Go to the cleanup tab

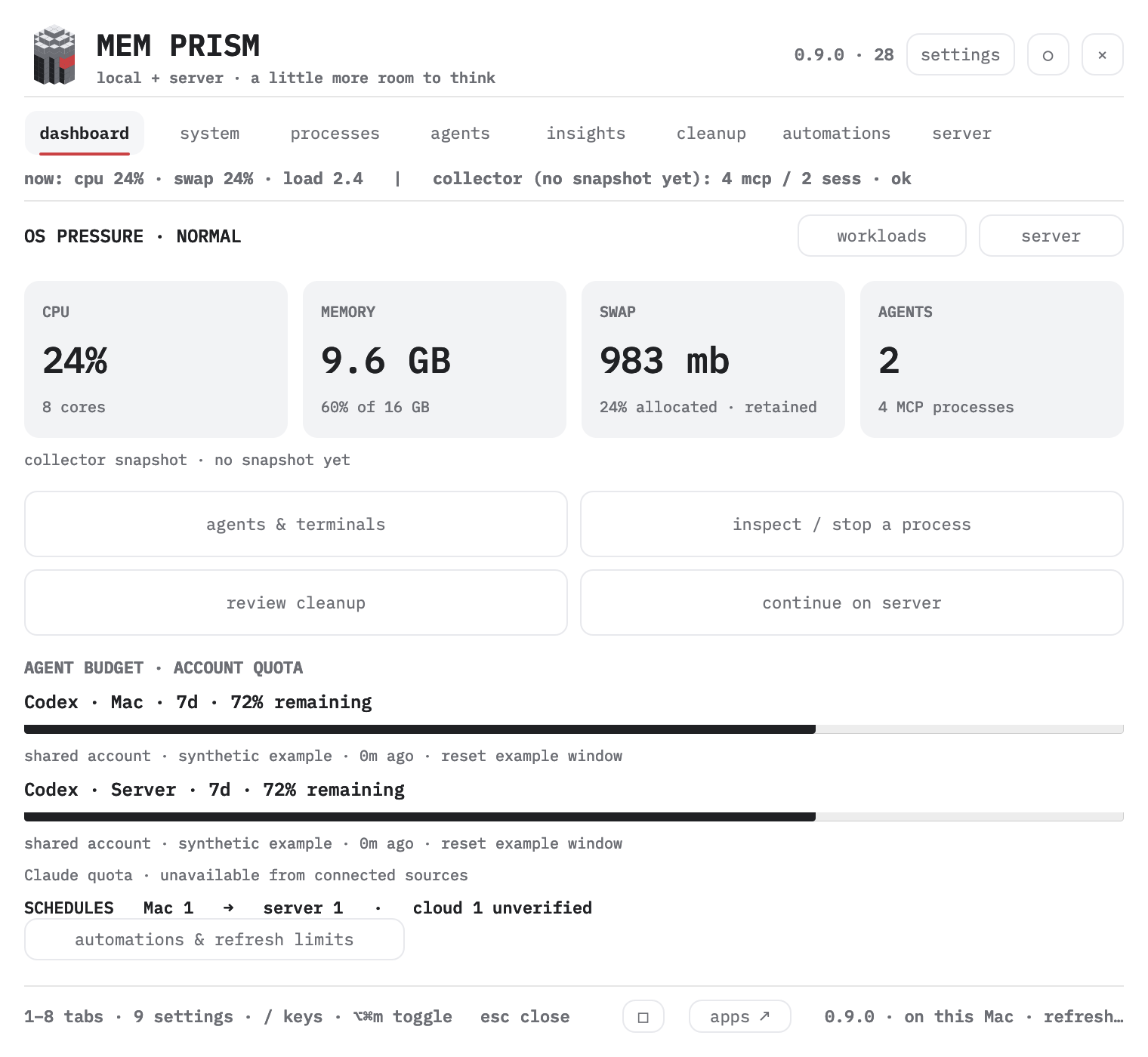(x=711, y=134)
